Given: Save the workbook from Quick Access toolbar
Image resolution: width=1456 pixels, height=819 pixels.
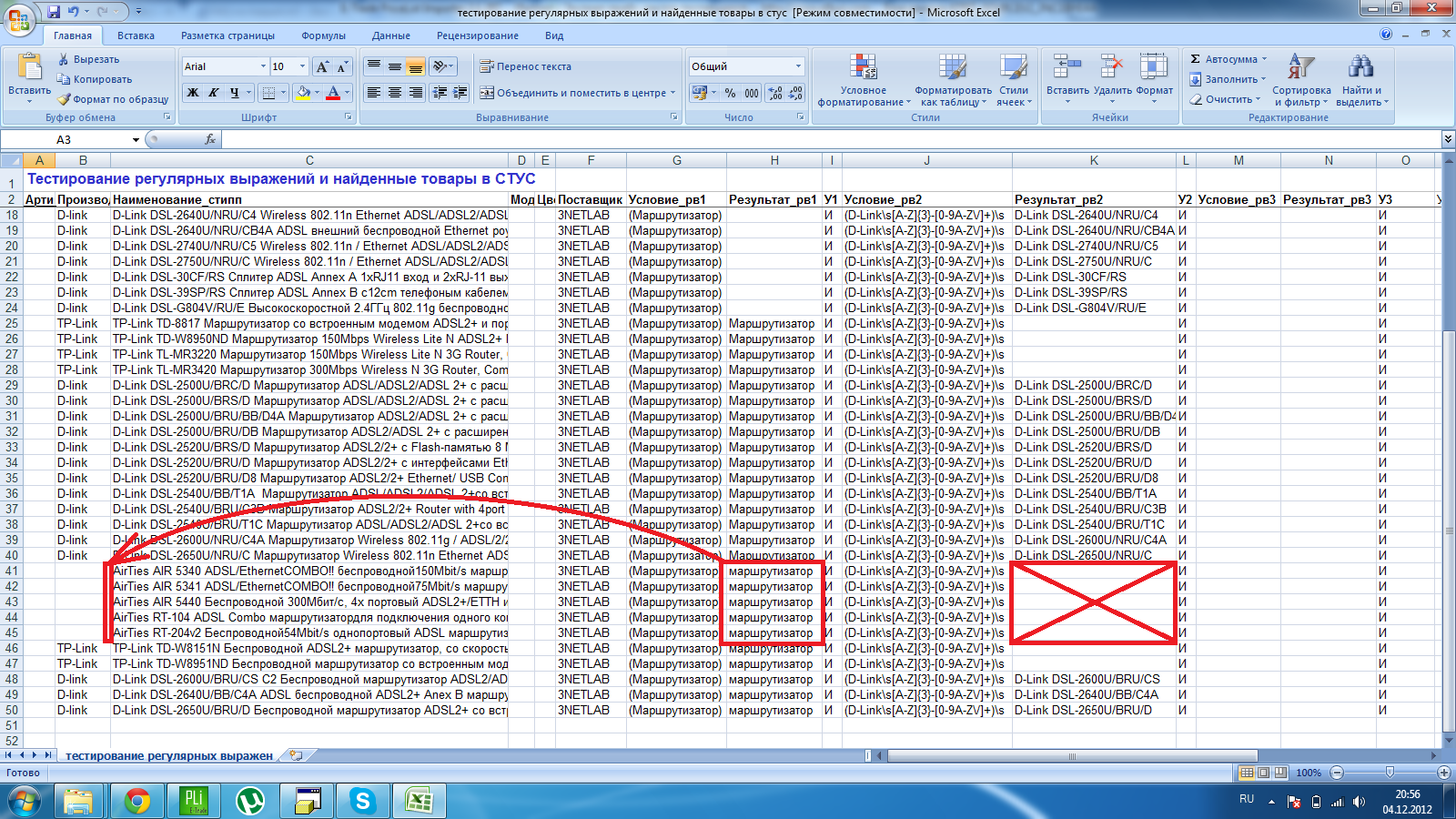Looking at the screenshot, I should (55, 12).
